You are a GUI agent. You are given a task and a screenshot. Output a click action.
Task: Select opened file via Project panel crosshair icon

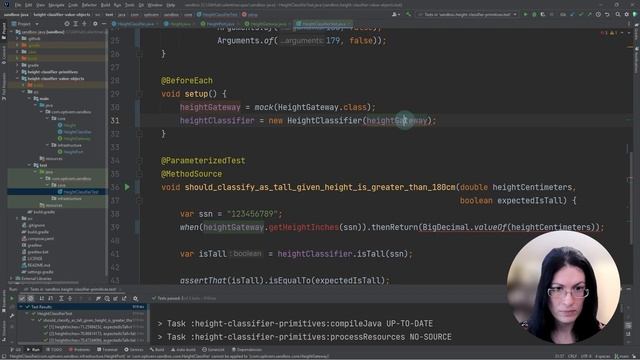coord(67,24)
